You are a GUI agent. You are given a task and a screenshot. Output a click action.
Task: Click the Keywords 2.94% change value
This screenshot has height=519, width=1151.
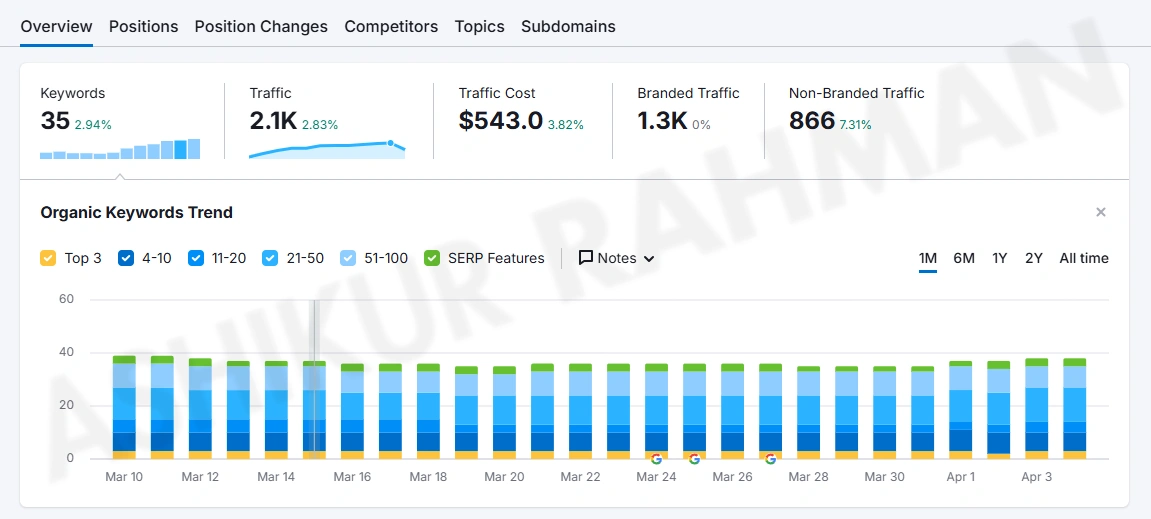point(93,125)
